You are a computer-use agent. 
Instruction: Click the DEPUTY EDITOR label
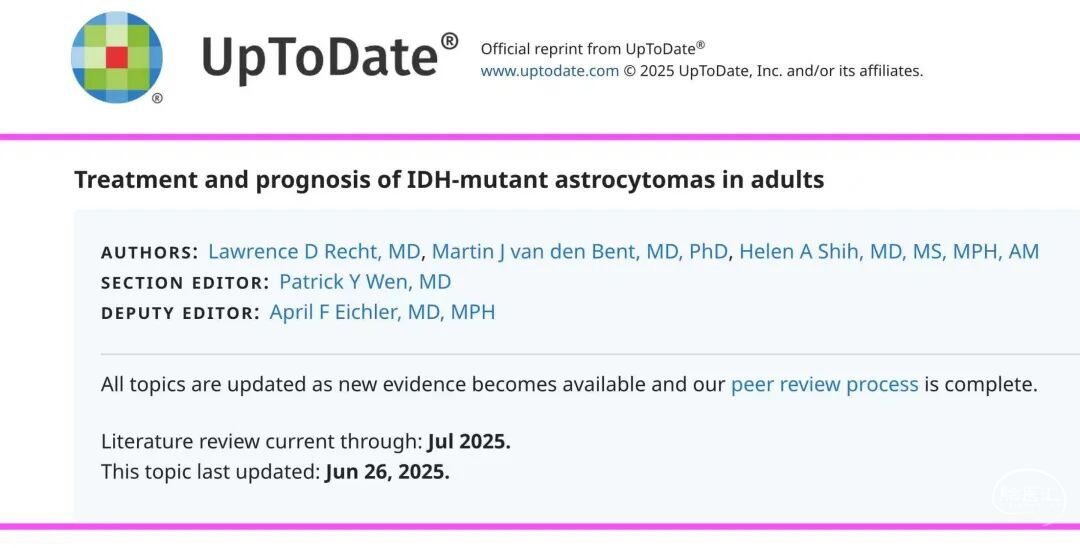coord(180,313)
